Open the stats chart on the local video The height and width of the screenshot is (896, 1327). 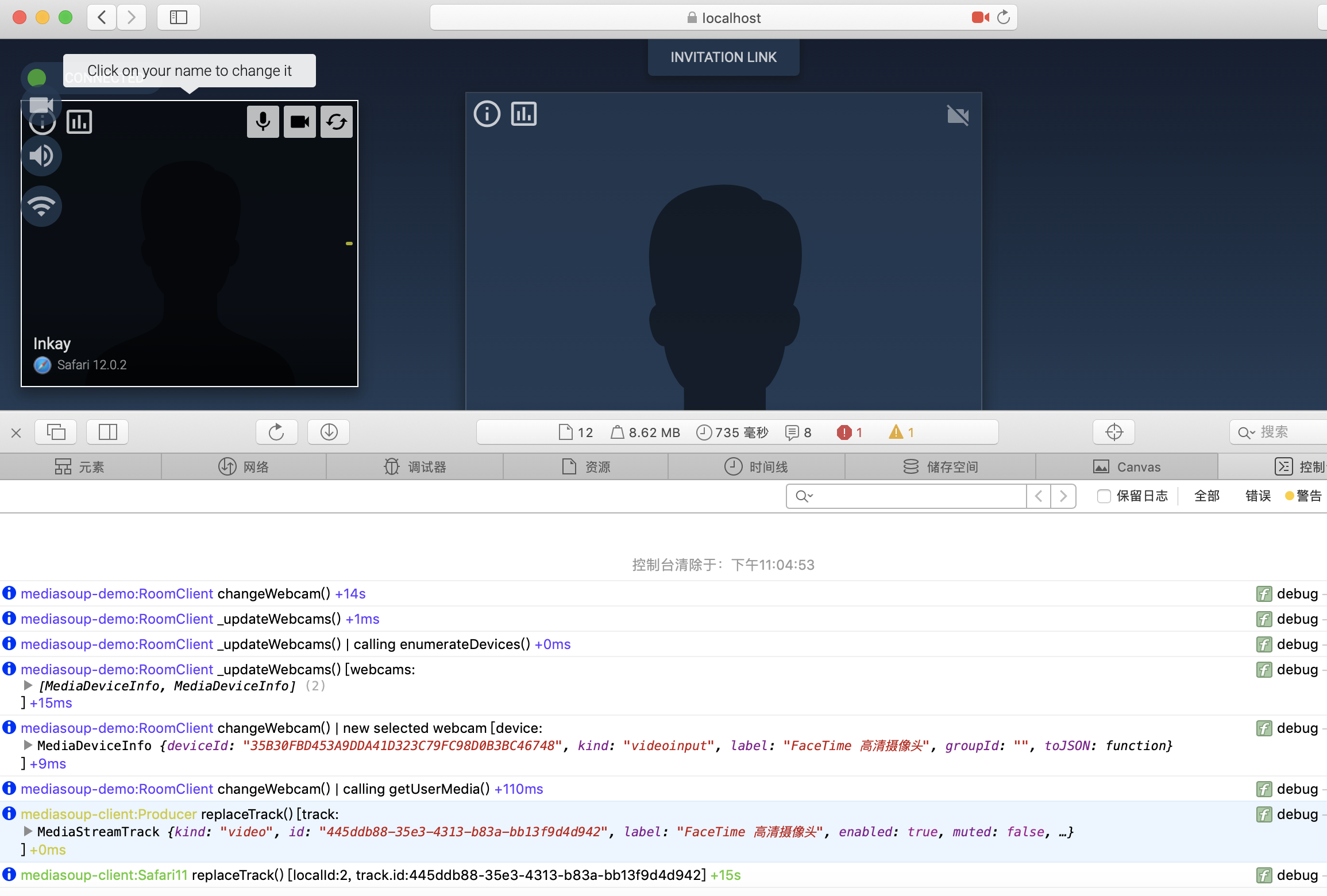coord(79,122)
